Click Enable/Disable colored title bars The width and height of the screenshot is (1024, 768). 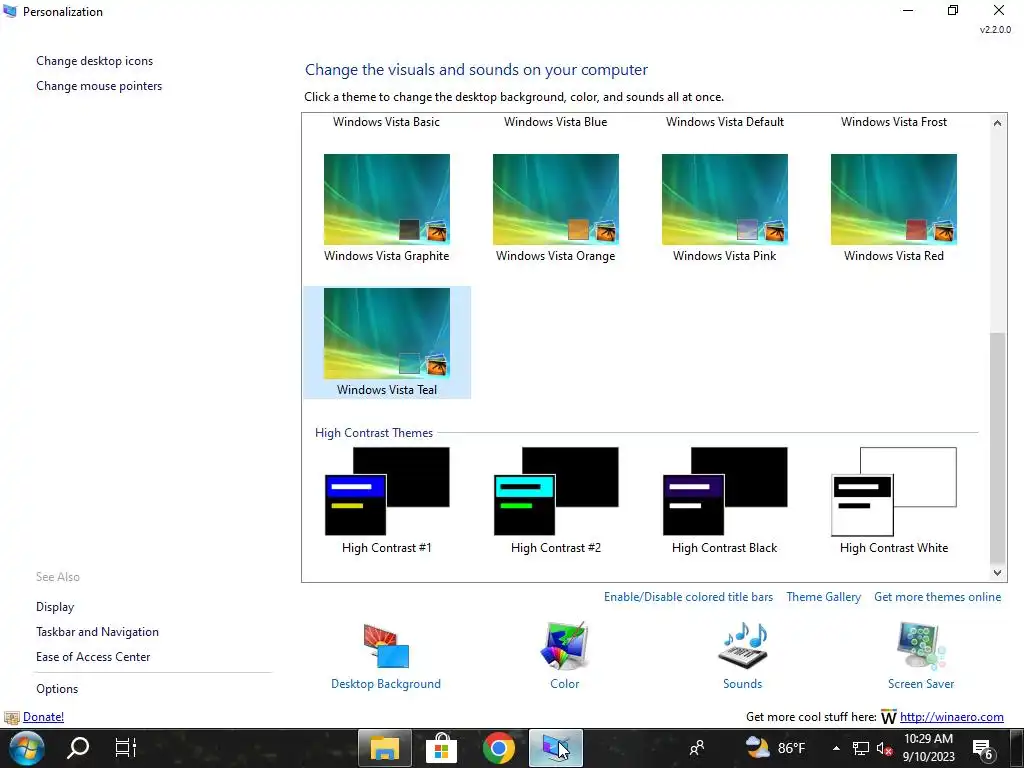point(688,597)
